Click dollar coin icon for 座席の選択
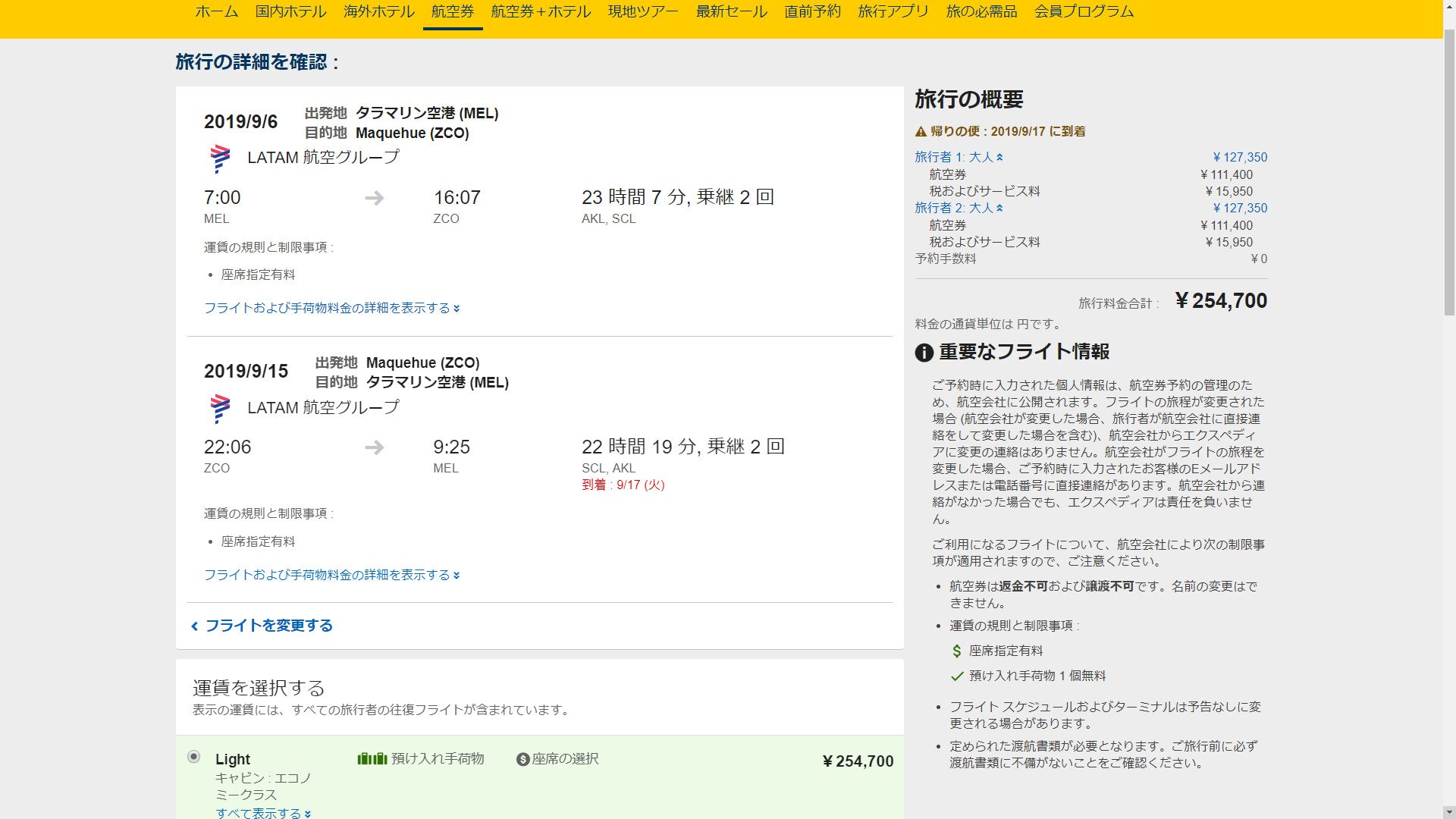Viewport: 1456px width, 819px height. click(522, 759)
